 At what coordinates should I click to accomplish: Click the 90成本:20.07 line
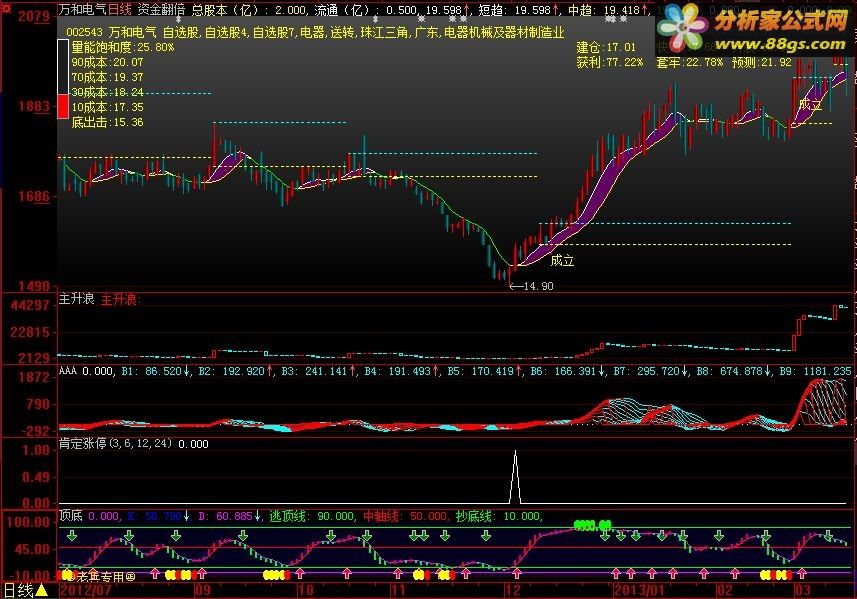[x=108, y=62]
